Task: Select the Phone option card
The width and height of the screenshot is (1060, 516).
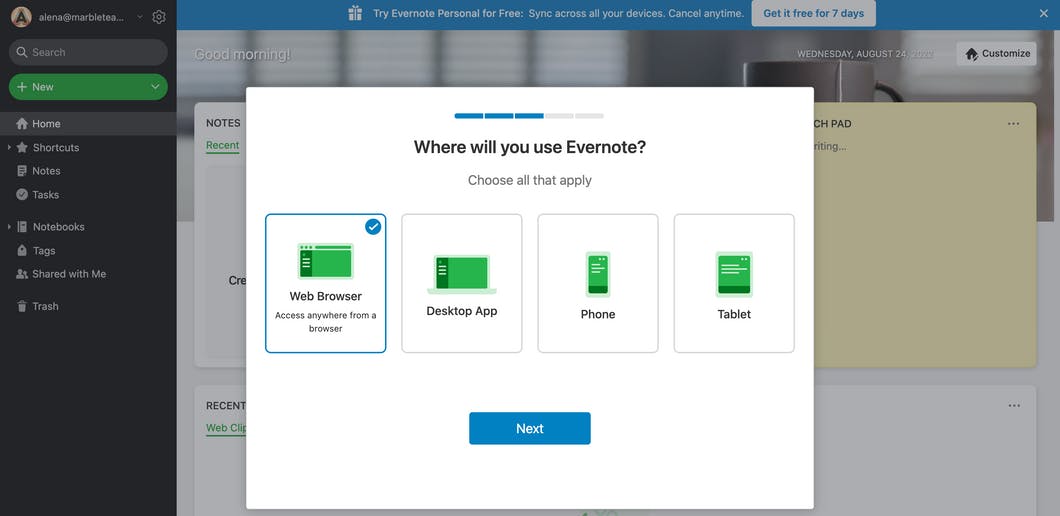Action: (598, 283)
